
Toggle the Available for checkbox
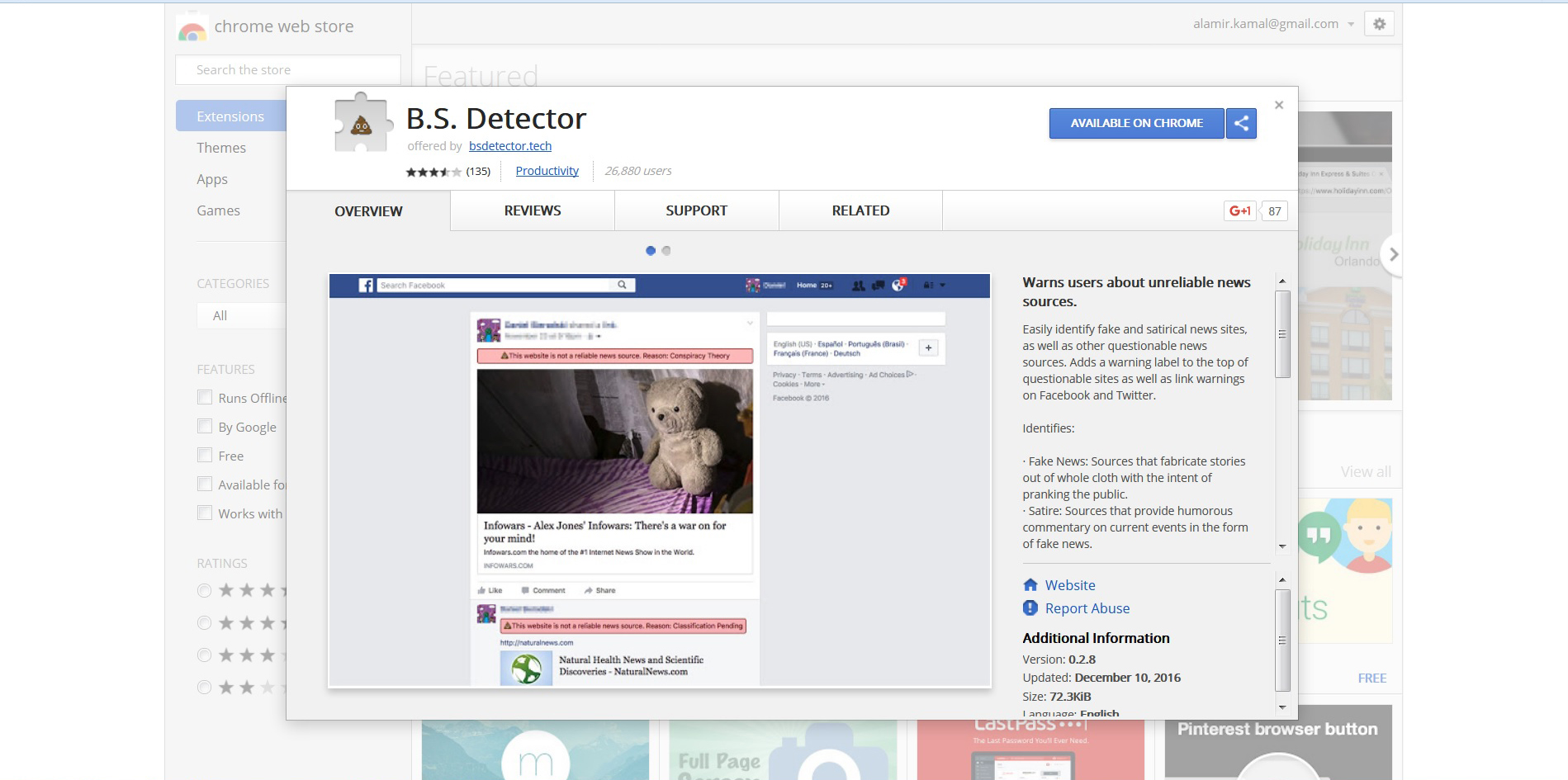coord(205,484)
